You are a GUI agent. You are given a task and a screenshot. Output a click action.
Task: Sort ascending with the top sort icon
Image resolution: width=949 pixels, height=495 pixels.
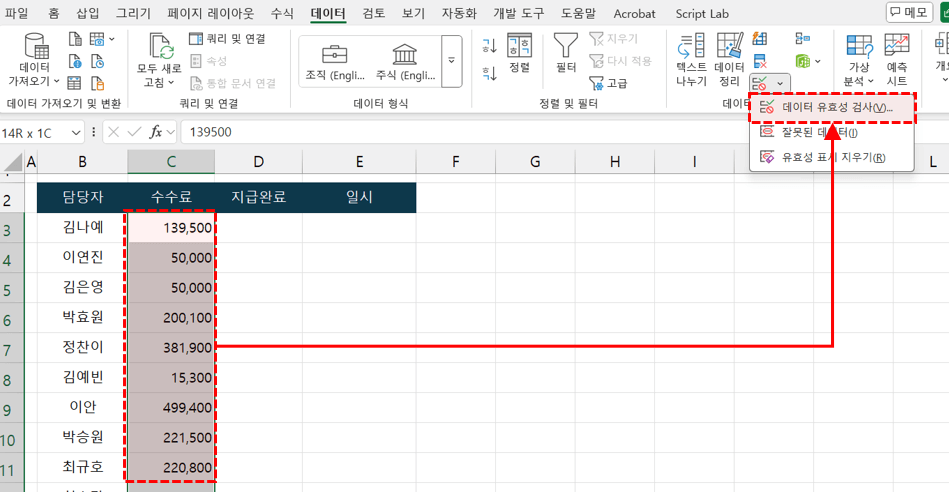click(490, 46)
